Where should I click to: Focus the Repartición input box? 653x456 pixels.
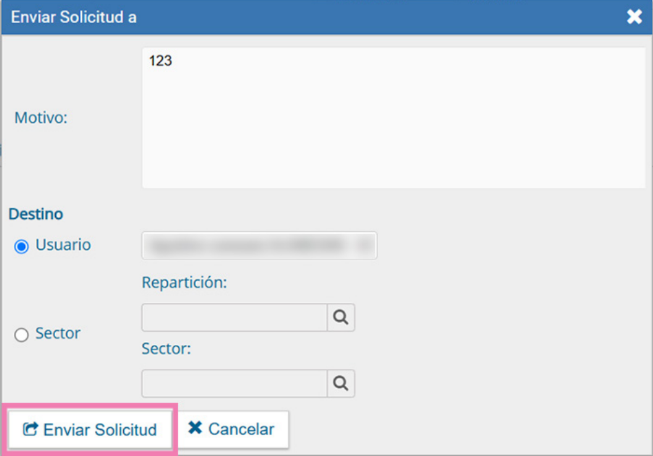point(234,318)
